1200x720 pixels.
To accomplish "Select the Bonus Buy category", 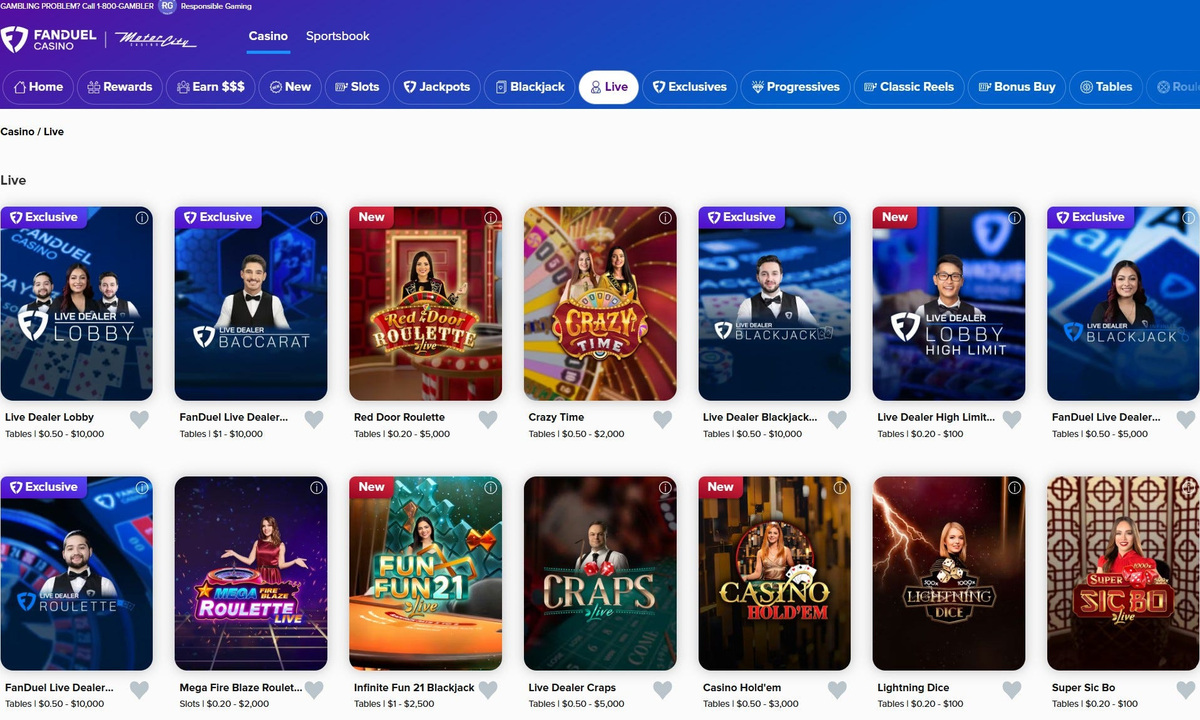I will (x=1017, y=87).
